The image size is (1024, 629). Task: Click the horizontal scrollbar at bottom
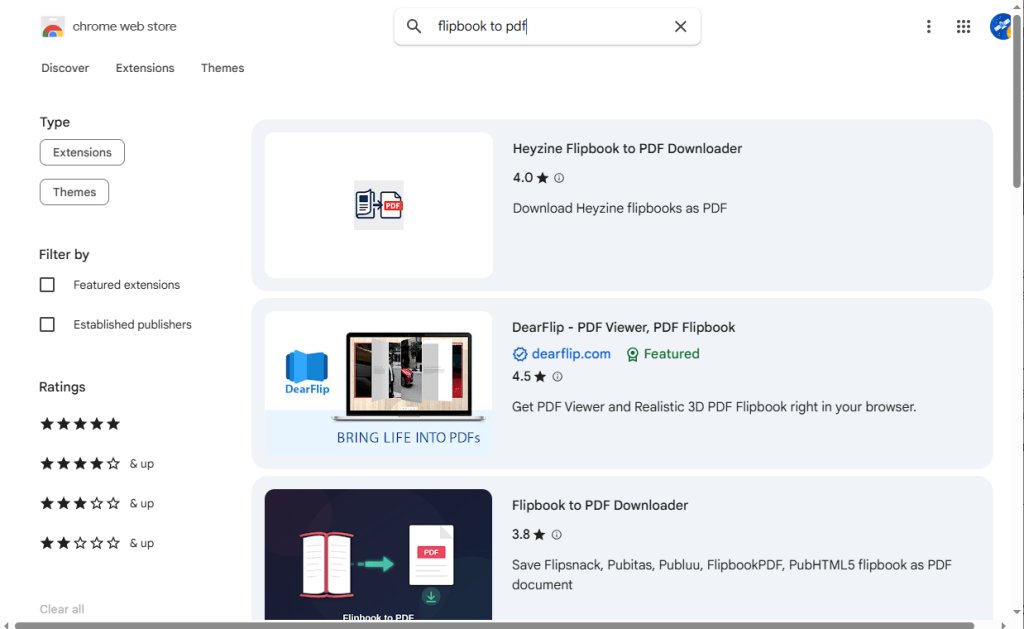tap(494, 625)
